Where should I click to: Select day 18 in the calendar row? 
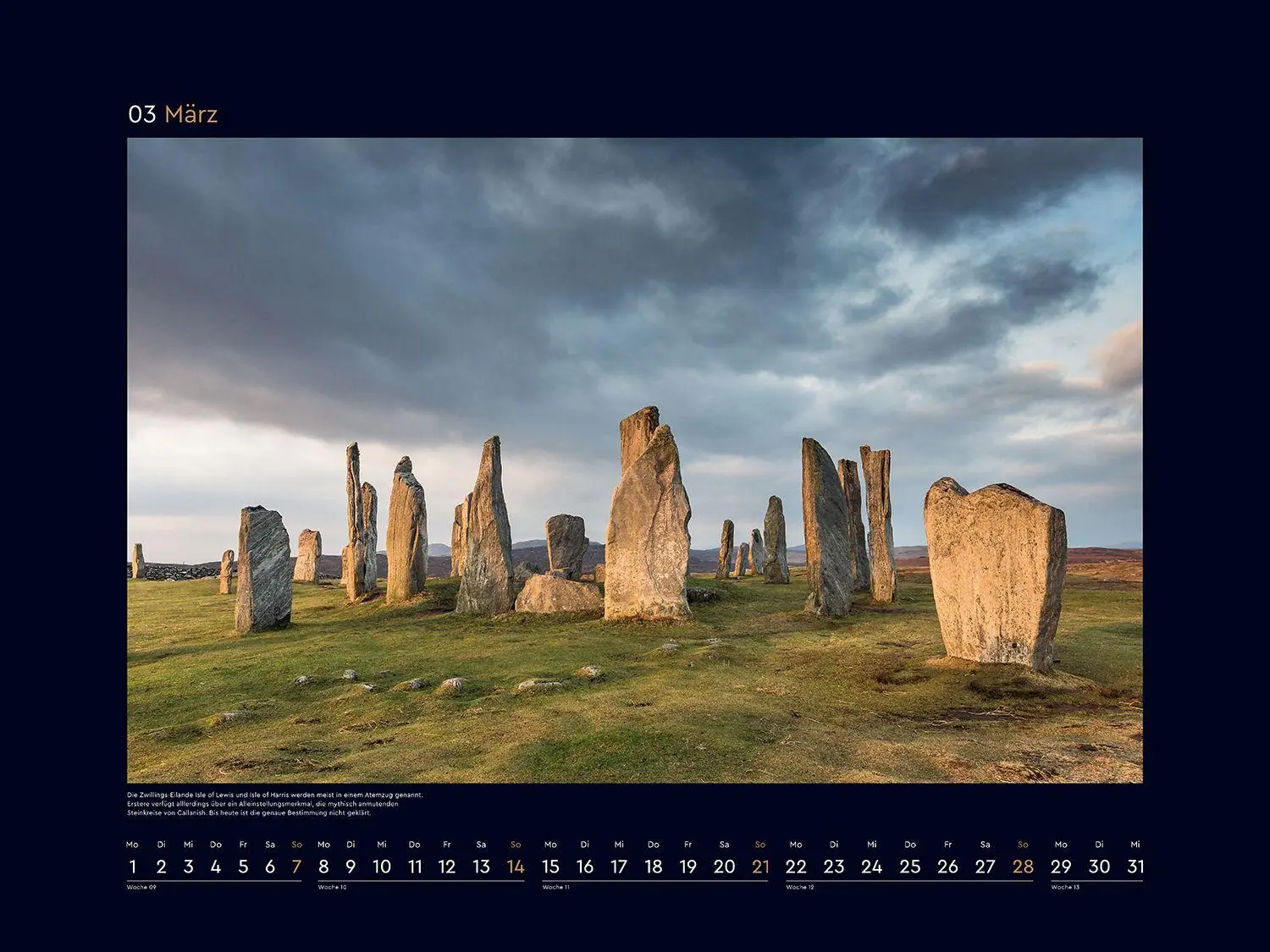pos(654,867)
